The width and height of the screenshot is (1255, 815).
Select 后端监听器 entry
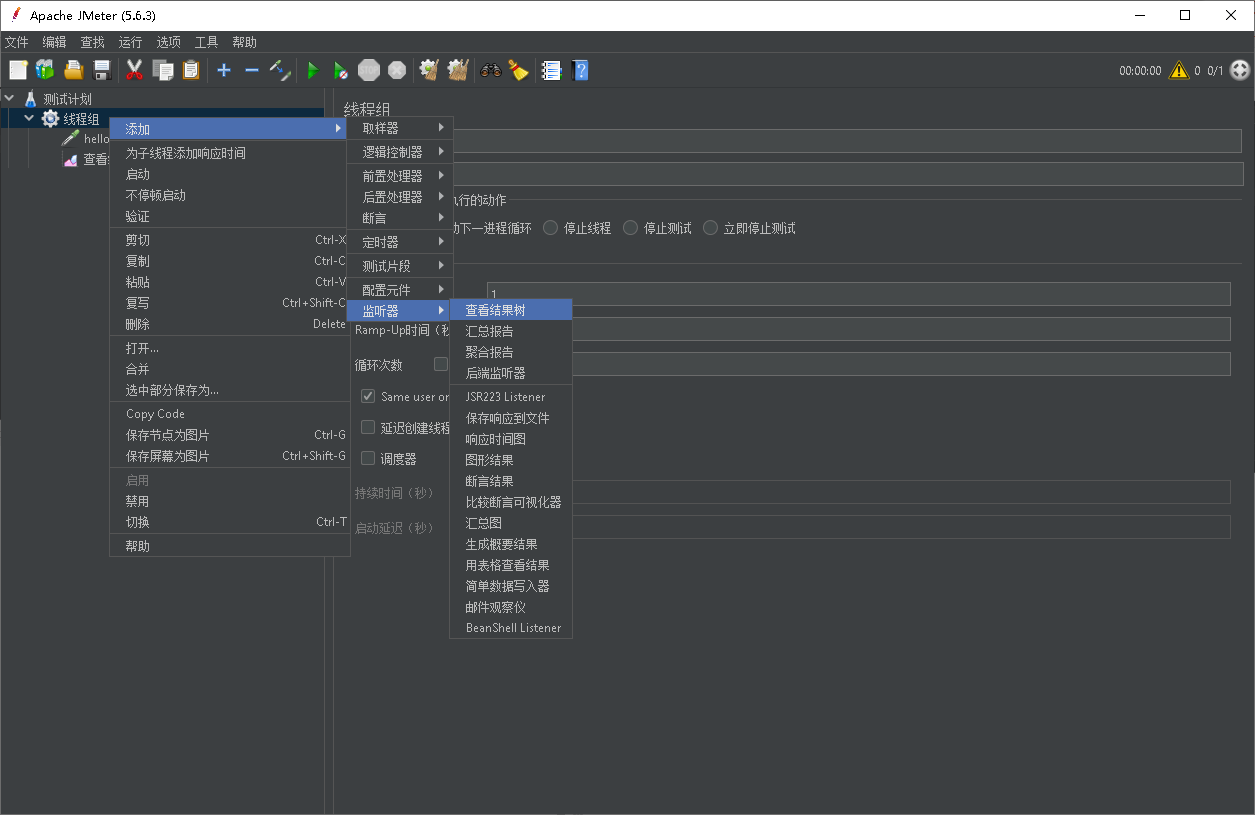tap(511, 373)
